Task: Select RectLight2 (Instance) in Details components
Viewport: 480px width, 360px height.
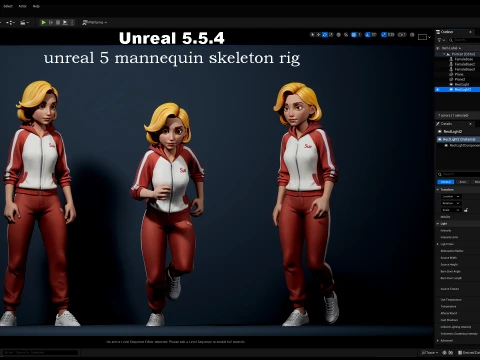Action: click(459, 139)
